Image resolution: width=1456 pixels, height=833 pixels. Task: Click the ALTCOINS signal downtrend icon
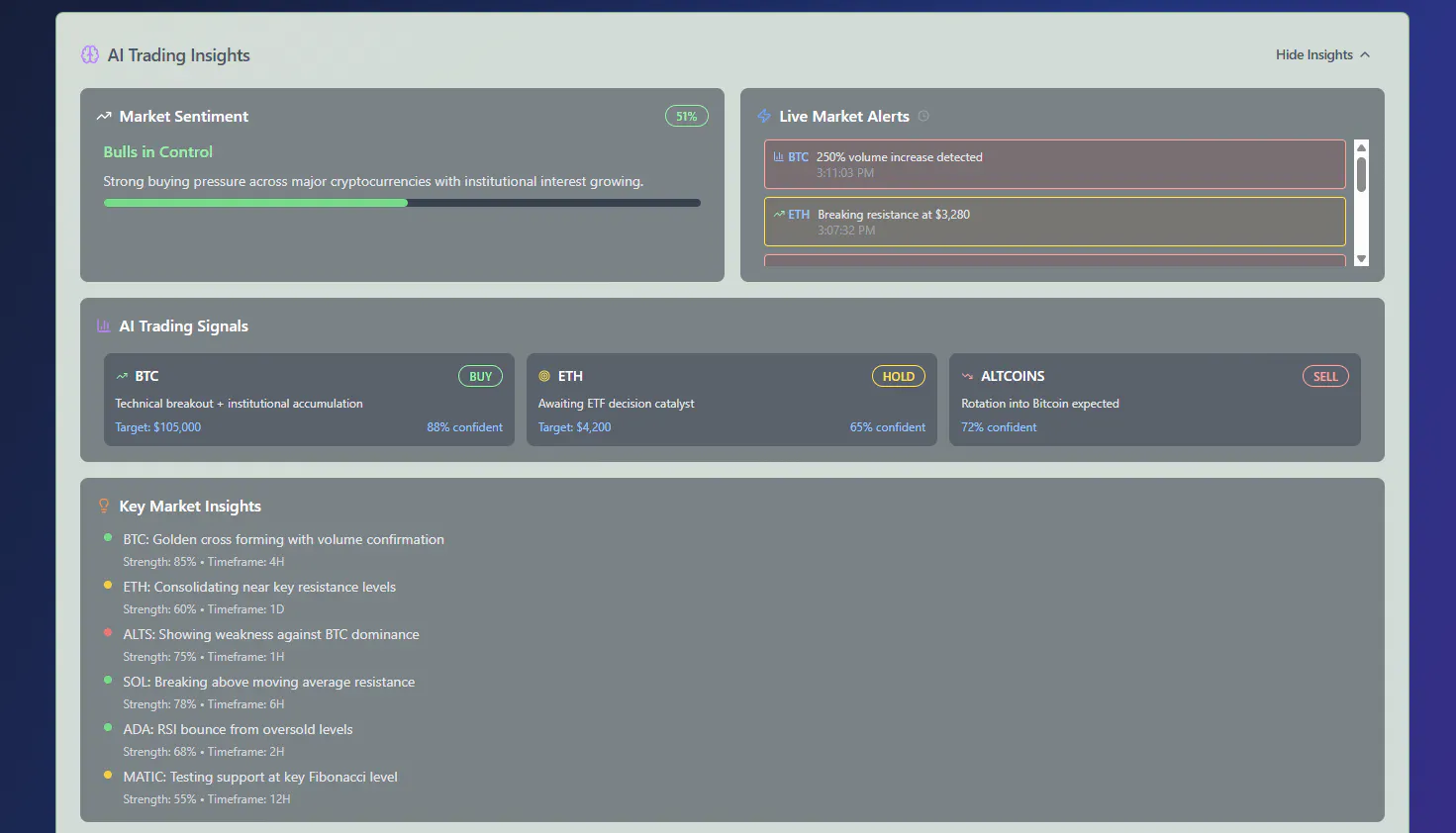[x=967, y=376]
